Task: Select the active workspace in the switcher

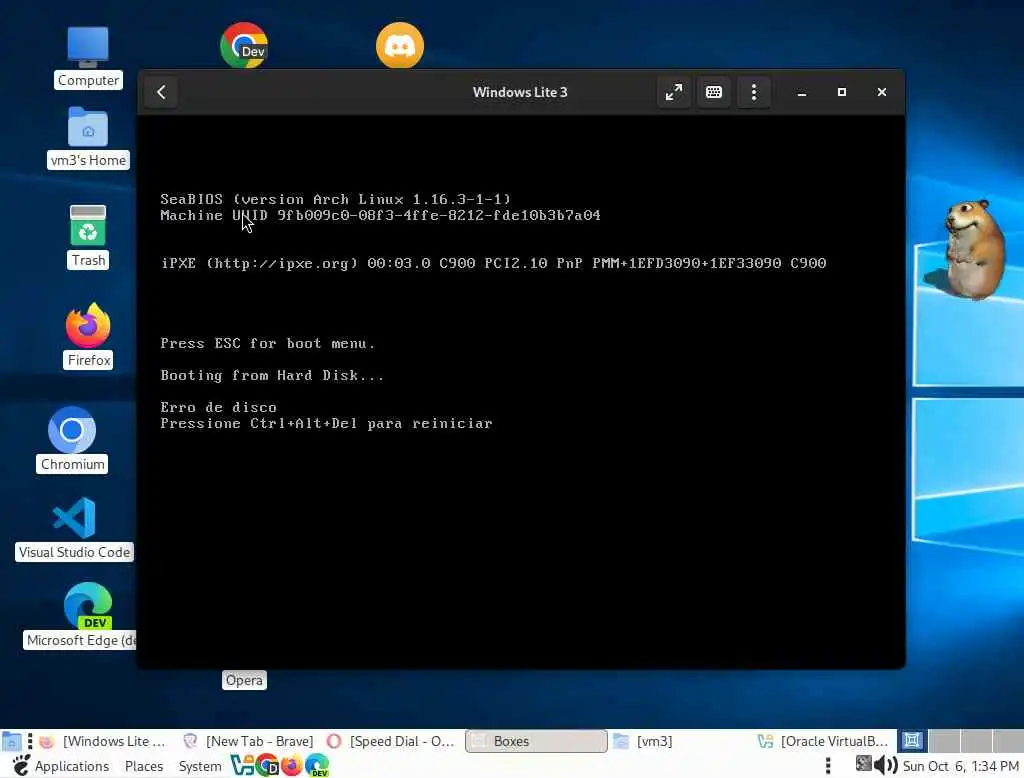Action: click(x=912, y=740)
